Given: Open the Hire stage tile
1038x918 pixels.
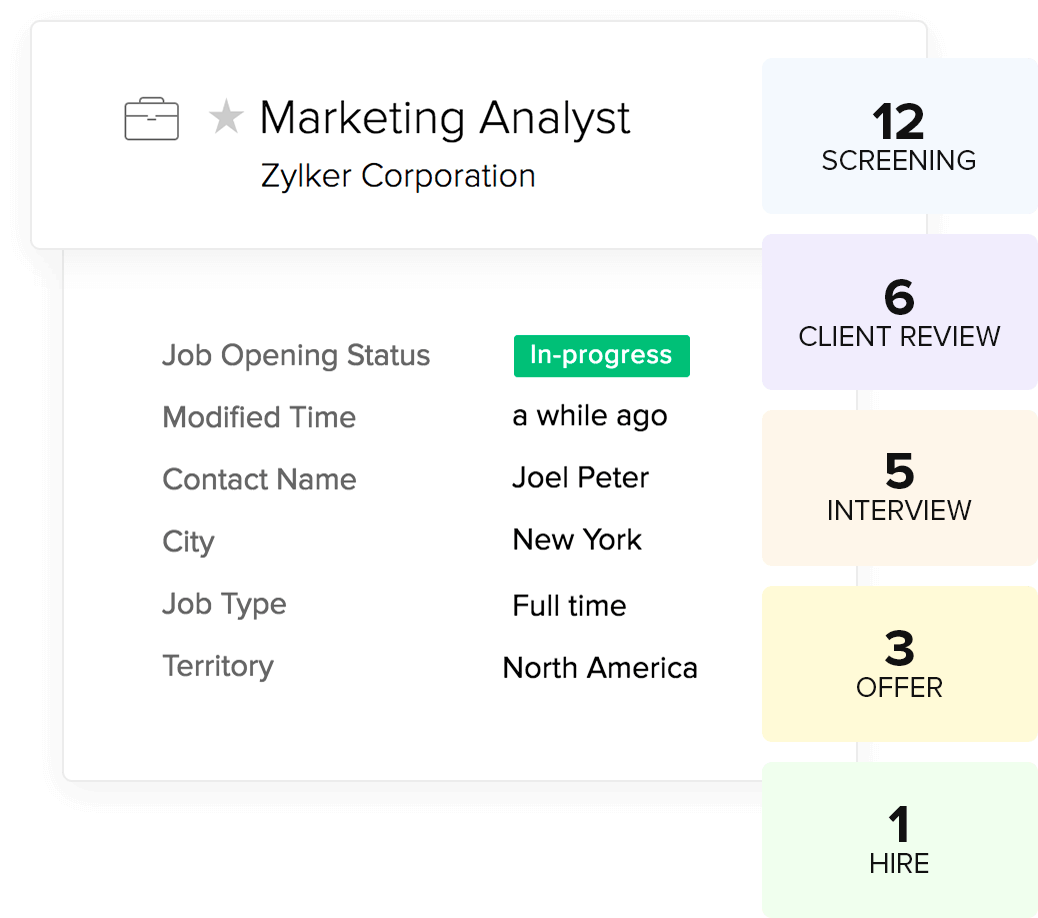Looking at the screenshot, I should click(899, 840).
